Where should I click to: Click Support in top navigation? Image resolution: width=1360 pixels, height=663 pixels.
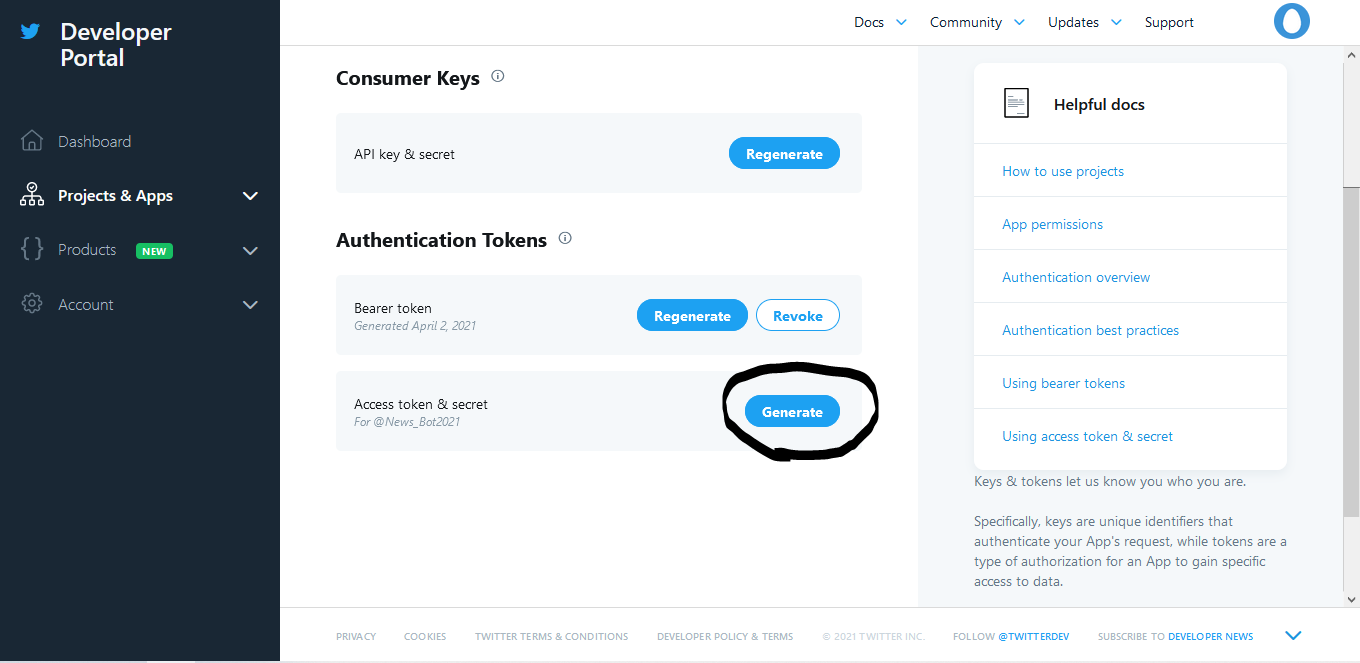(x=1169, y=22)
